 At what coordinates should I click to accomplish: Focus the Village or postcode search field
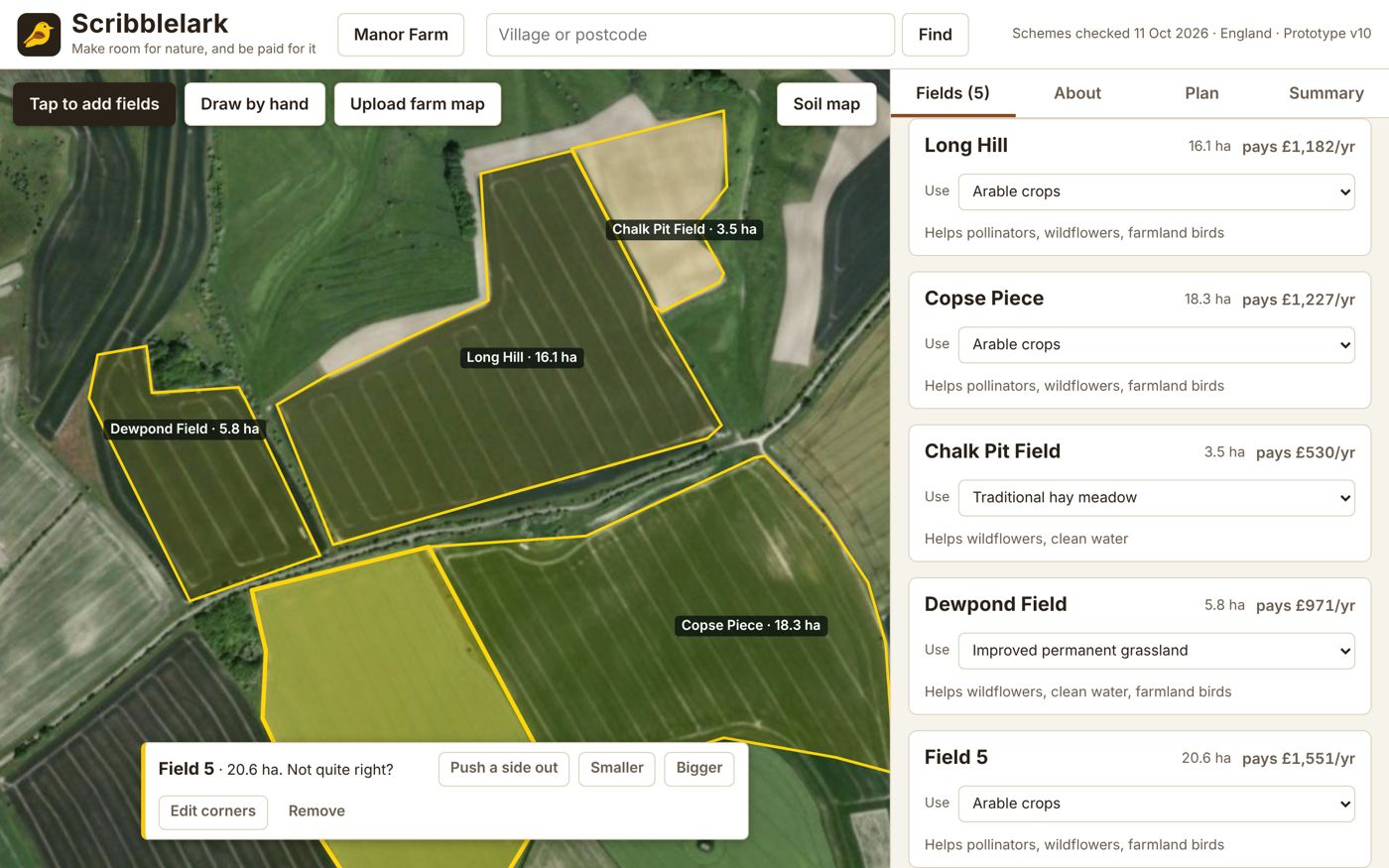(691, 35)
